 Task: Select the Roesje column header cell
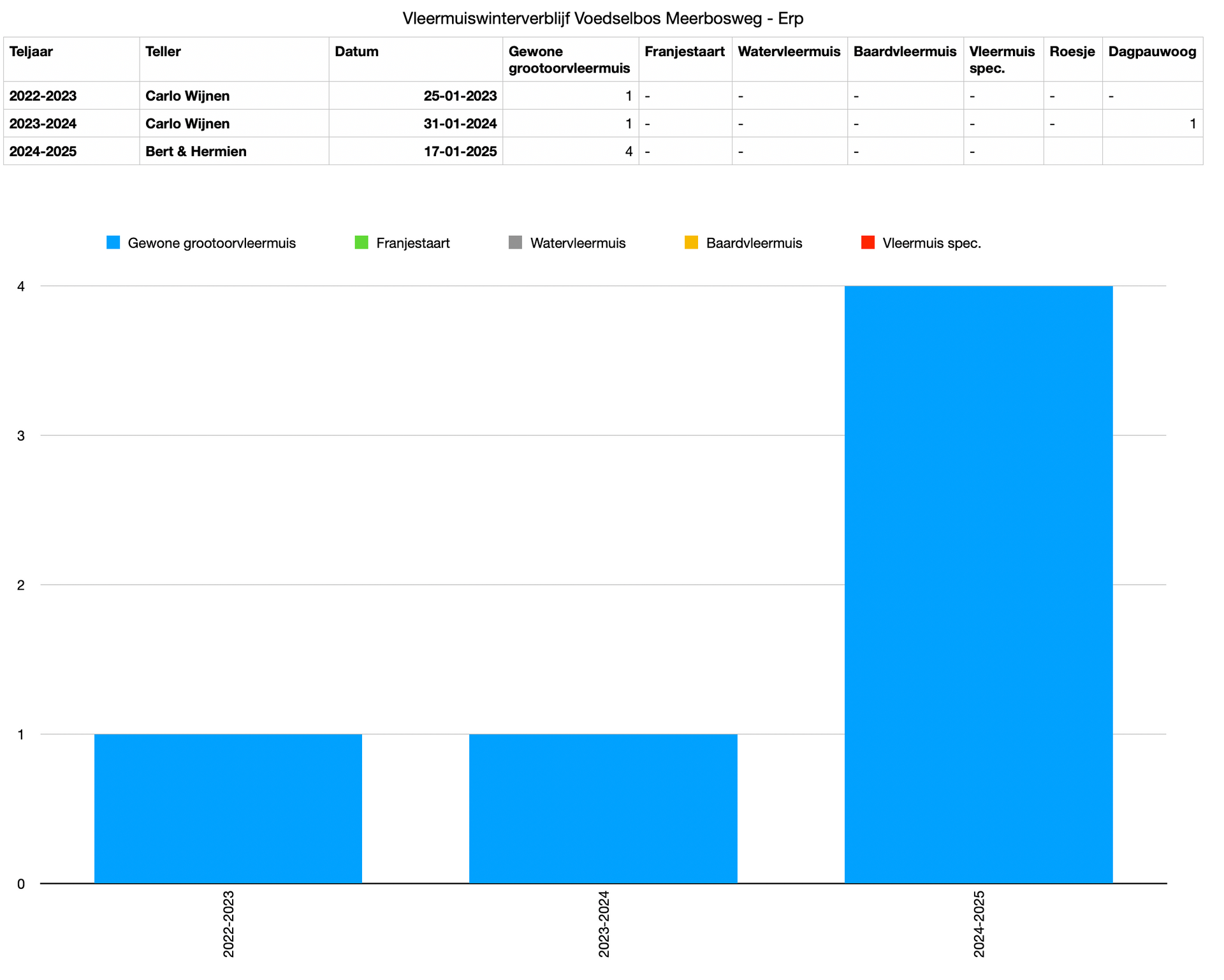(1072, 59)
